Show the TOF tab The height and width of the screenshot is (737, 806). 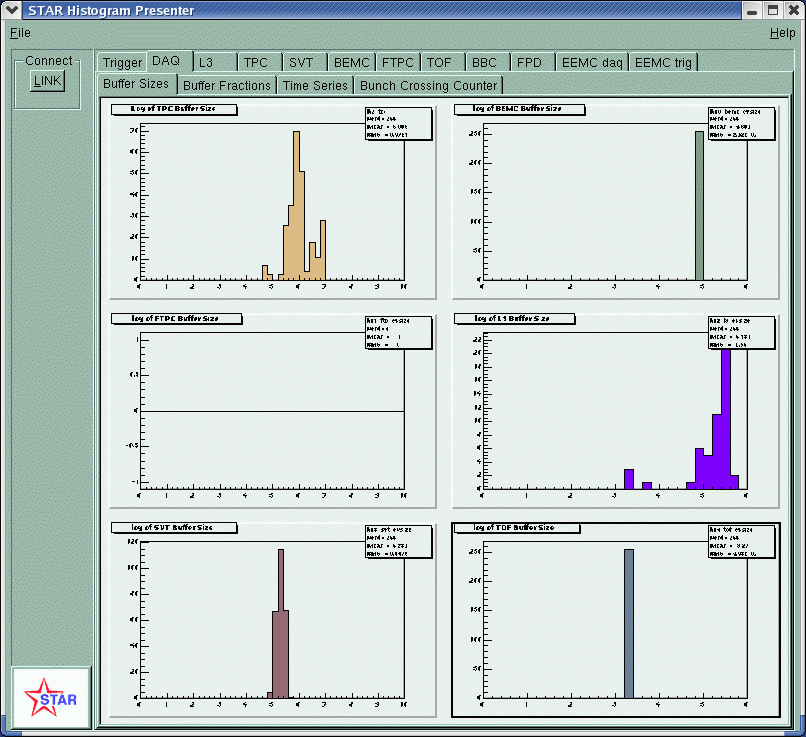(443, 62)
